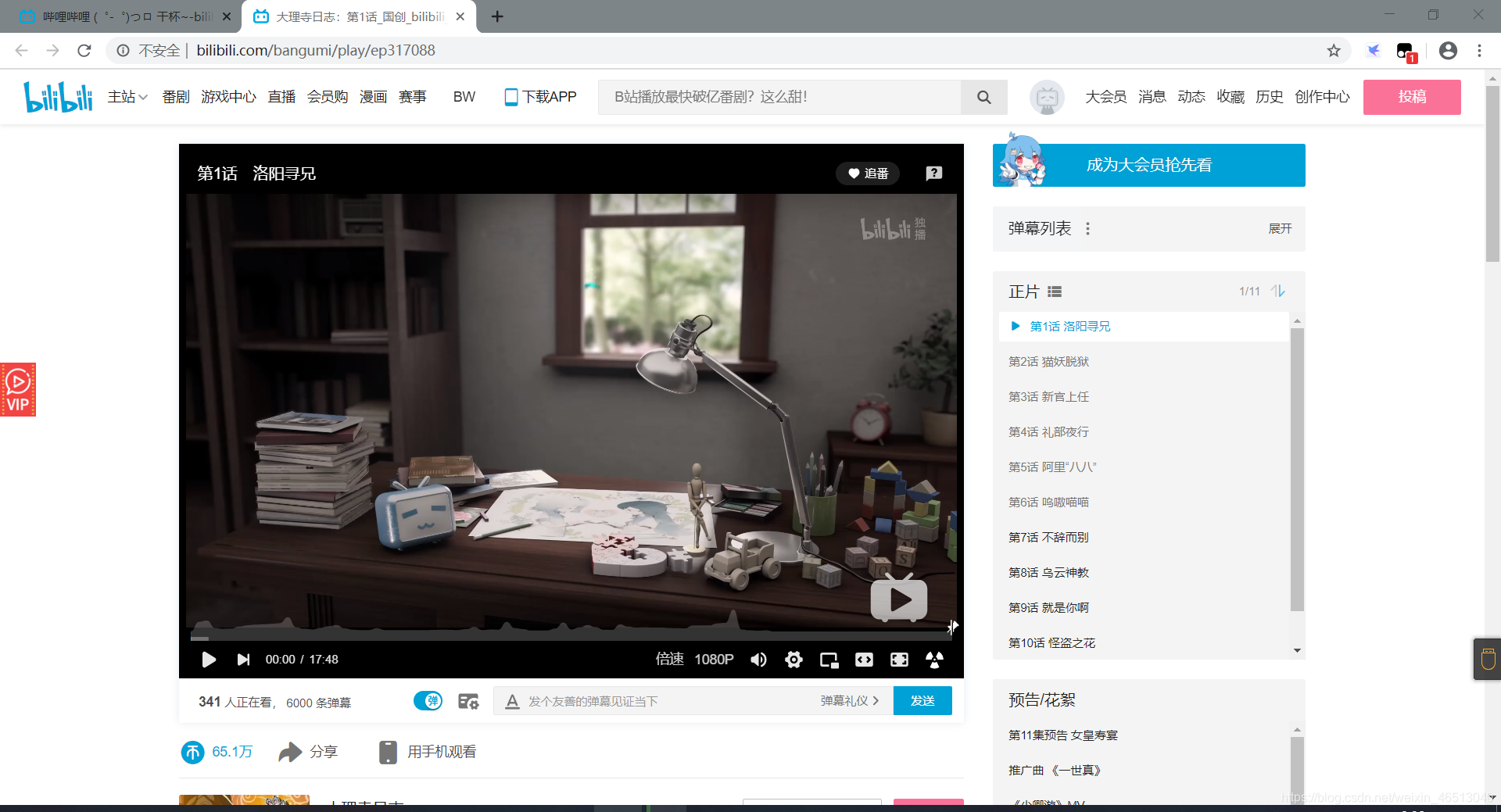
Task: Toggle the danmaku display switch
Action: pyautogui.click(x=428, y=701)
